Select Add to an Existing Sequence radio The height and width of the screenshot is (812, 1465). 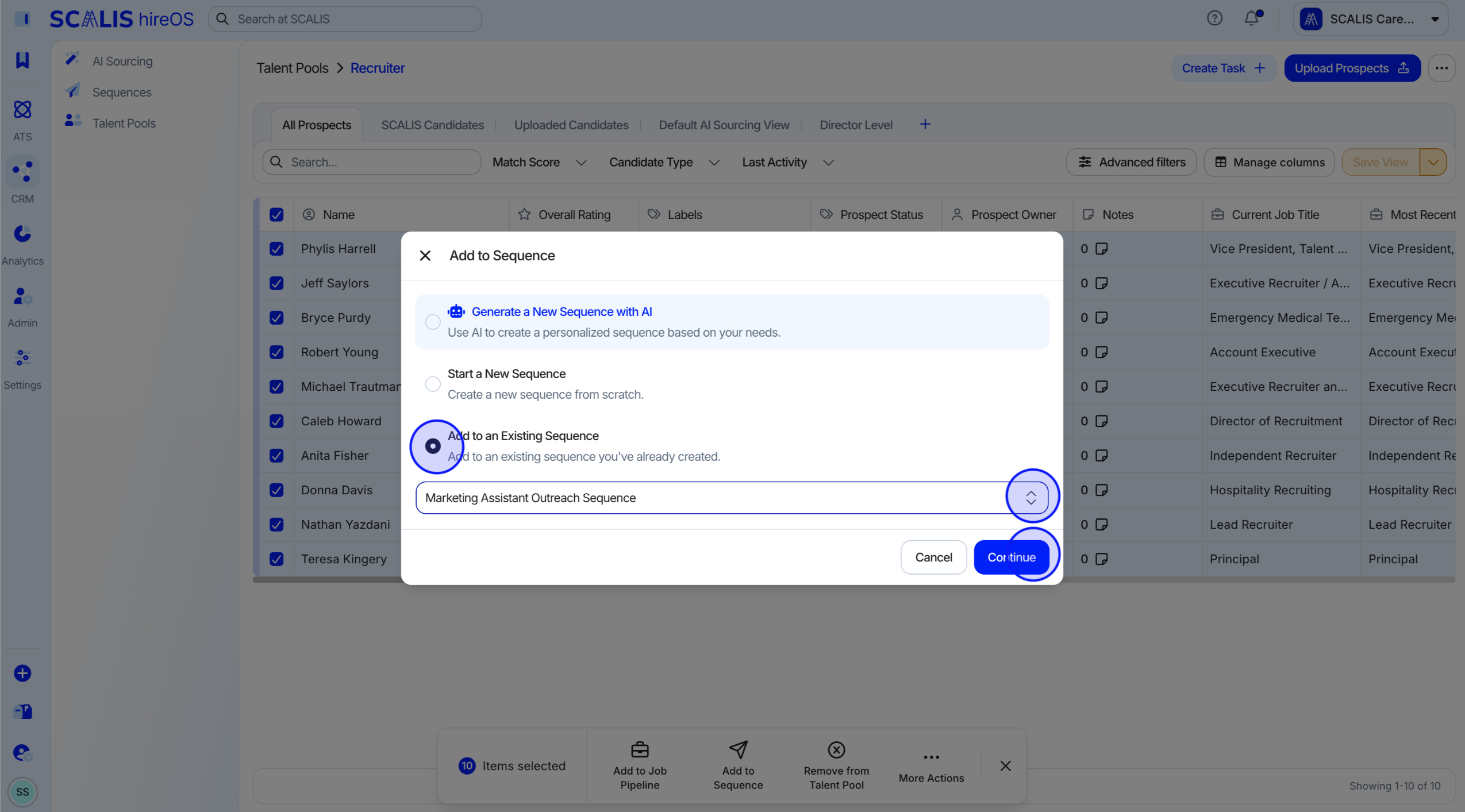click(433, 446)
